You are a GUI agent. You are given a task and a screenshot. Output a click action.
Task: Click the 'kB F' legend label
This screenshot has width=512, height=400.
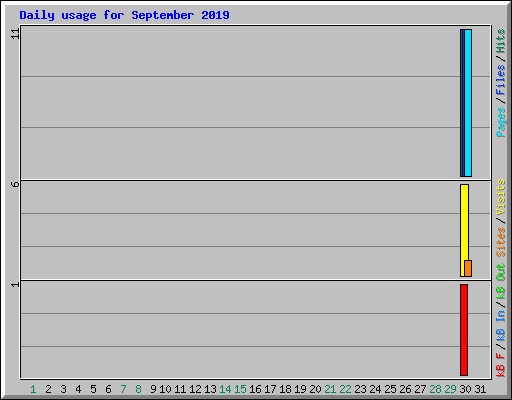click(501, 365)
